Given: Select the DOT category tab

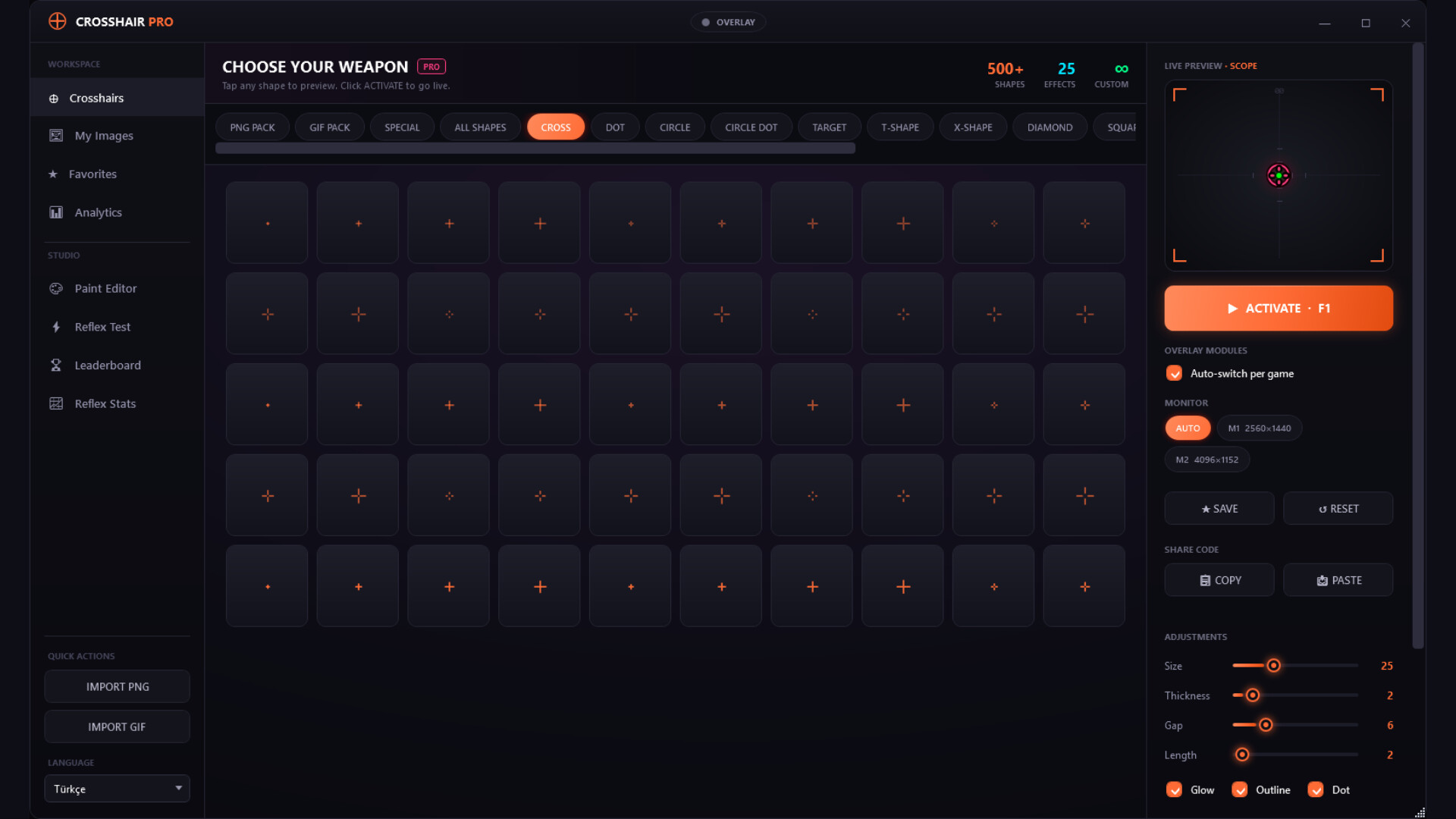Looking at the screenshot, I should (x=615, y=127).
